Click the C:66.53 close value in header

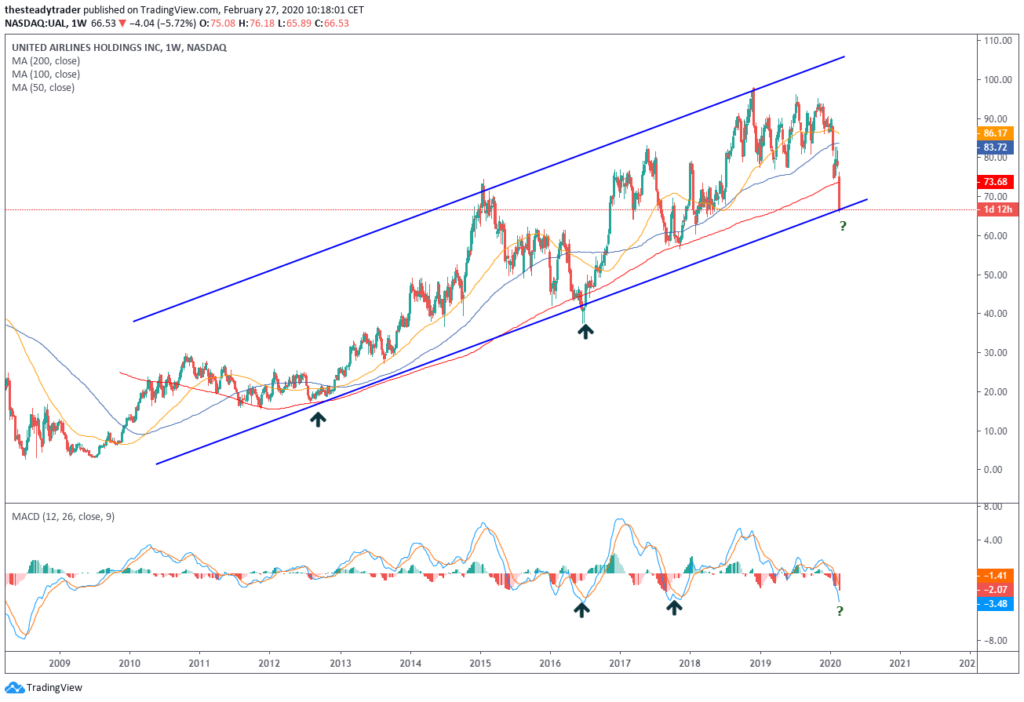click(332, 24)
